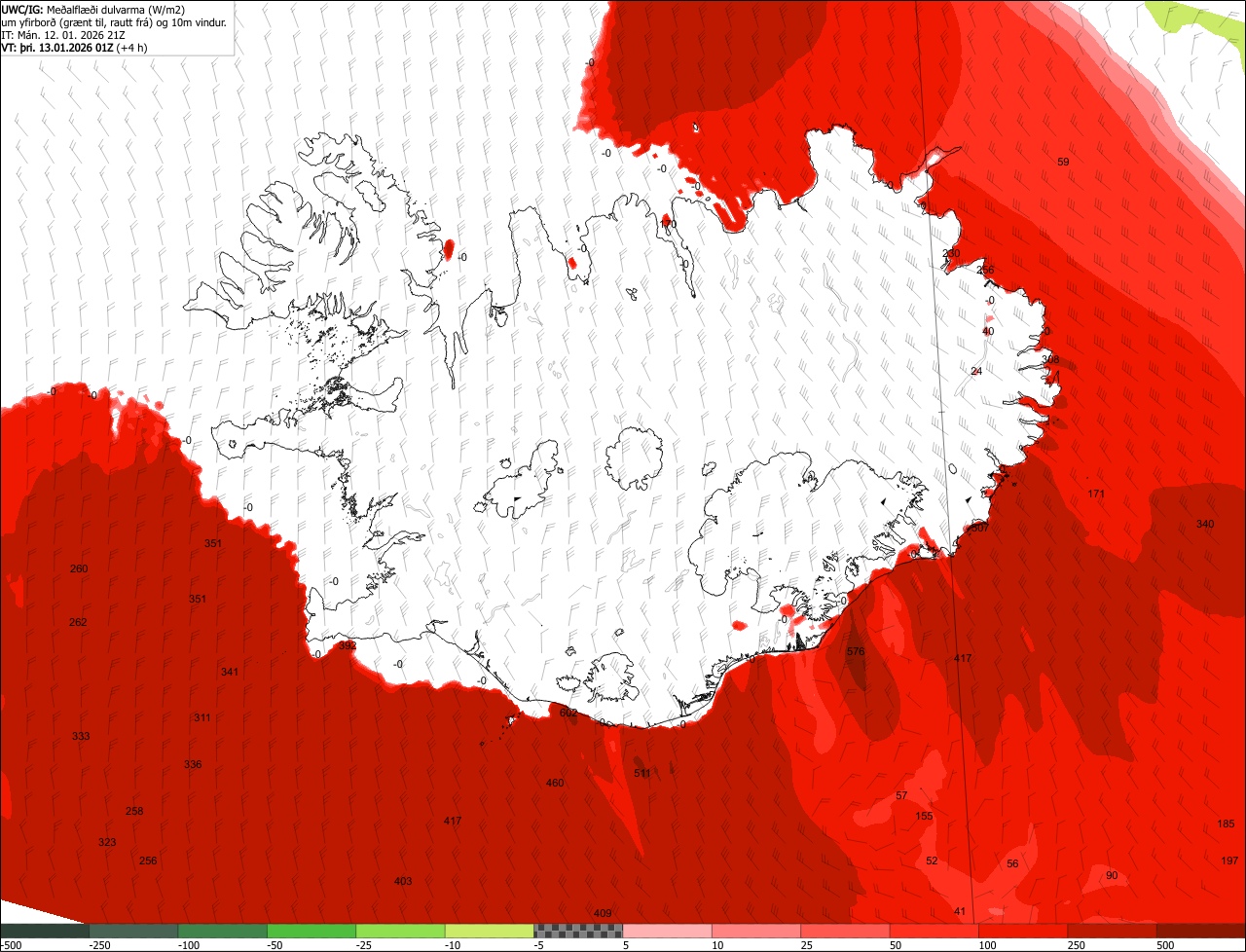Click the map value 409
Screen dimensions: 1246x952
click(x=603, y=913)
